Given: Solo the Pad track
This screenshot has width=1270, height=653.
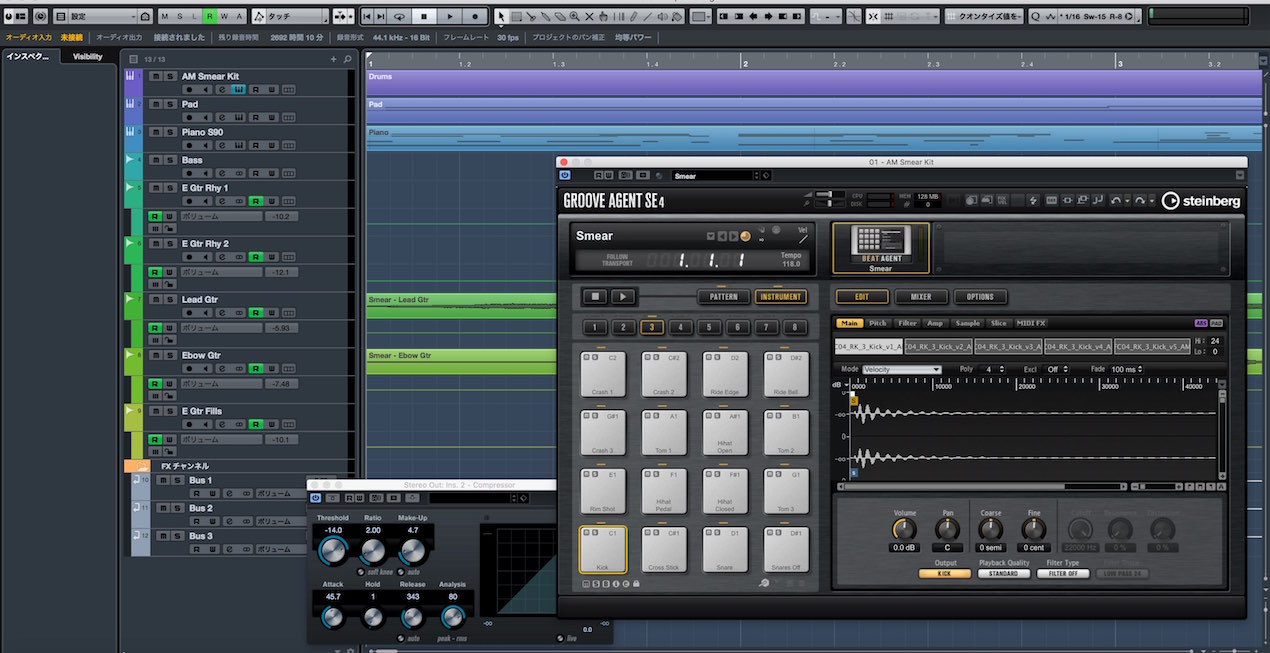Looking at the screenshot, I should pos(170,104).
